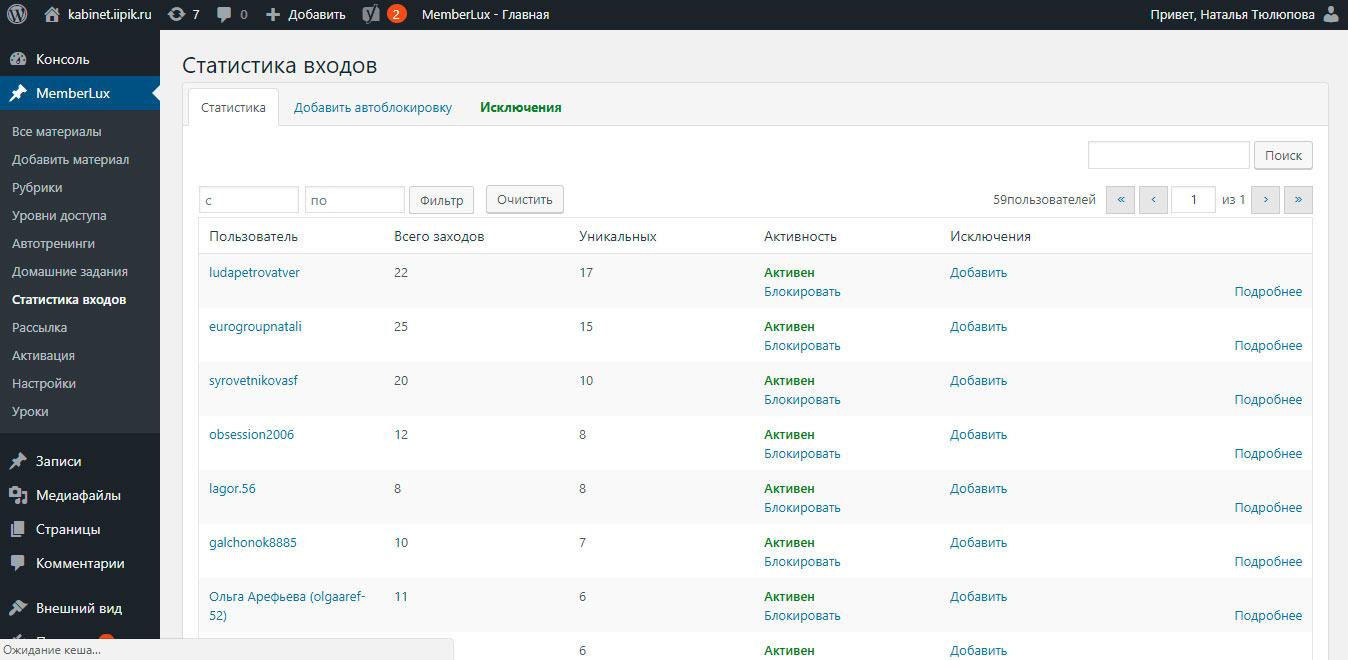Click the Уникальных column header
The width and height of the screenshot is (1348, 660).
[x=617, y=236]
